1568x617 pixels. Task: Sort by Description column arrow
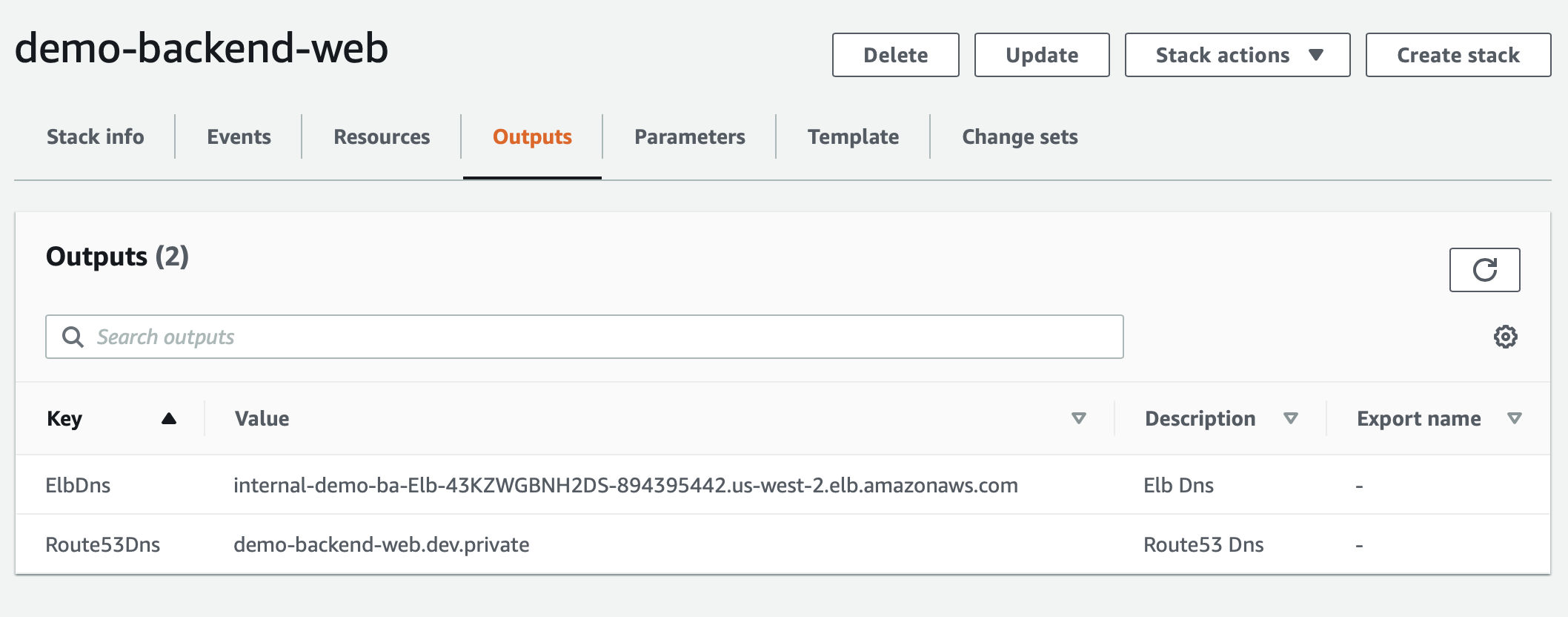[1290, 419]
